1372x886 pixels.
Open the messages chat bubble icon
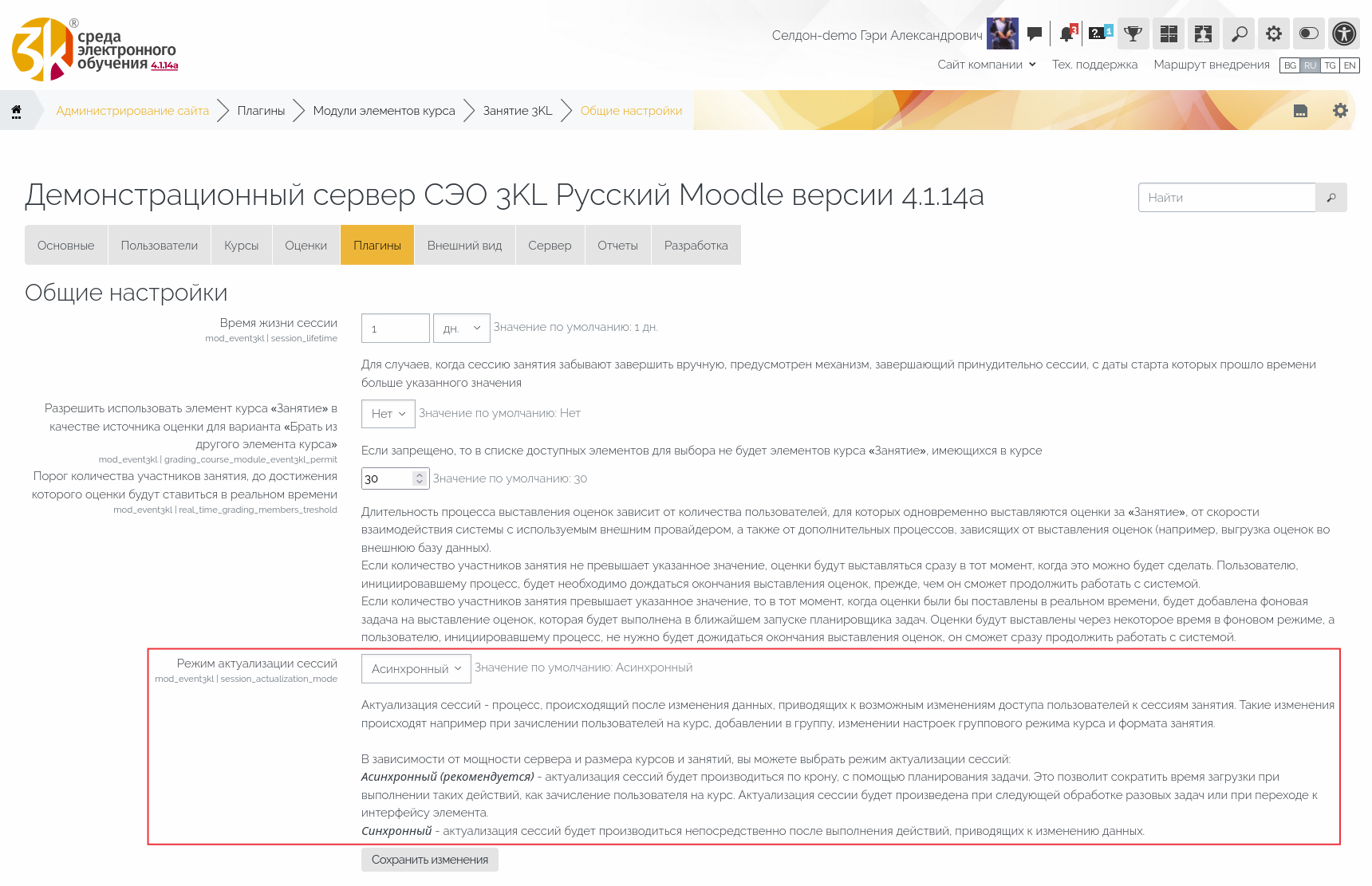click(1035, 33)
